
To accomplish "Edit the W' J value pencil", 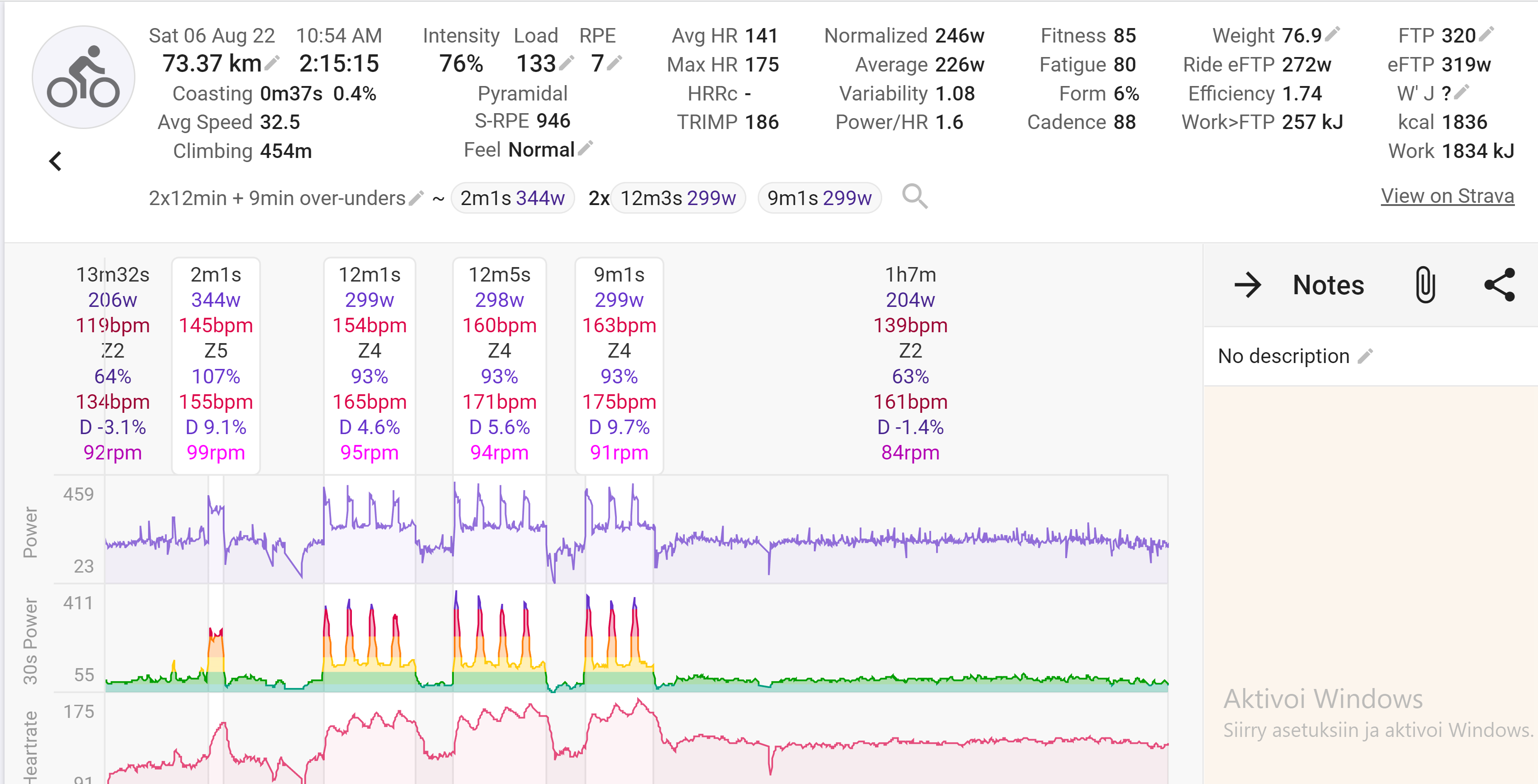I will click(x=1461, y=92).
